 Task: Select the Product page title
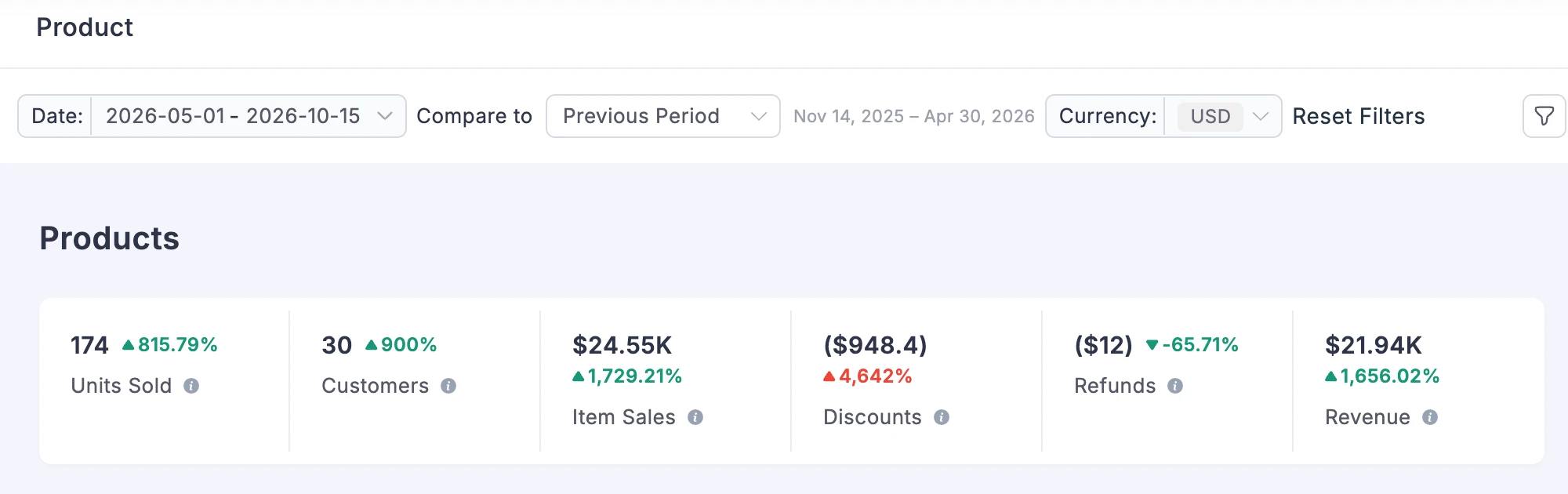coord(85,27)
